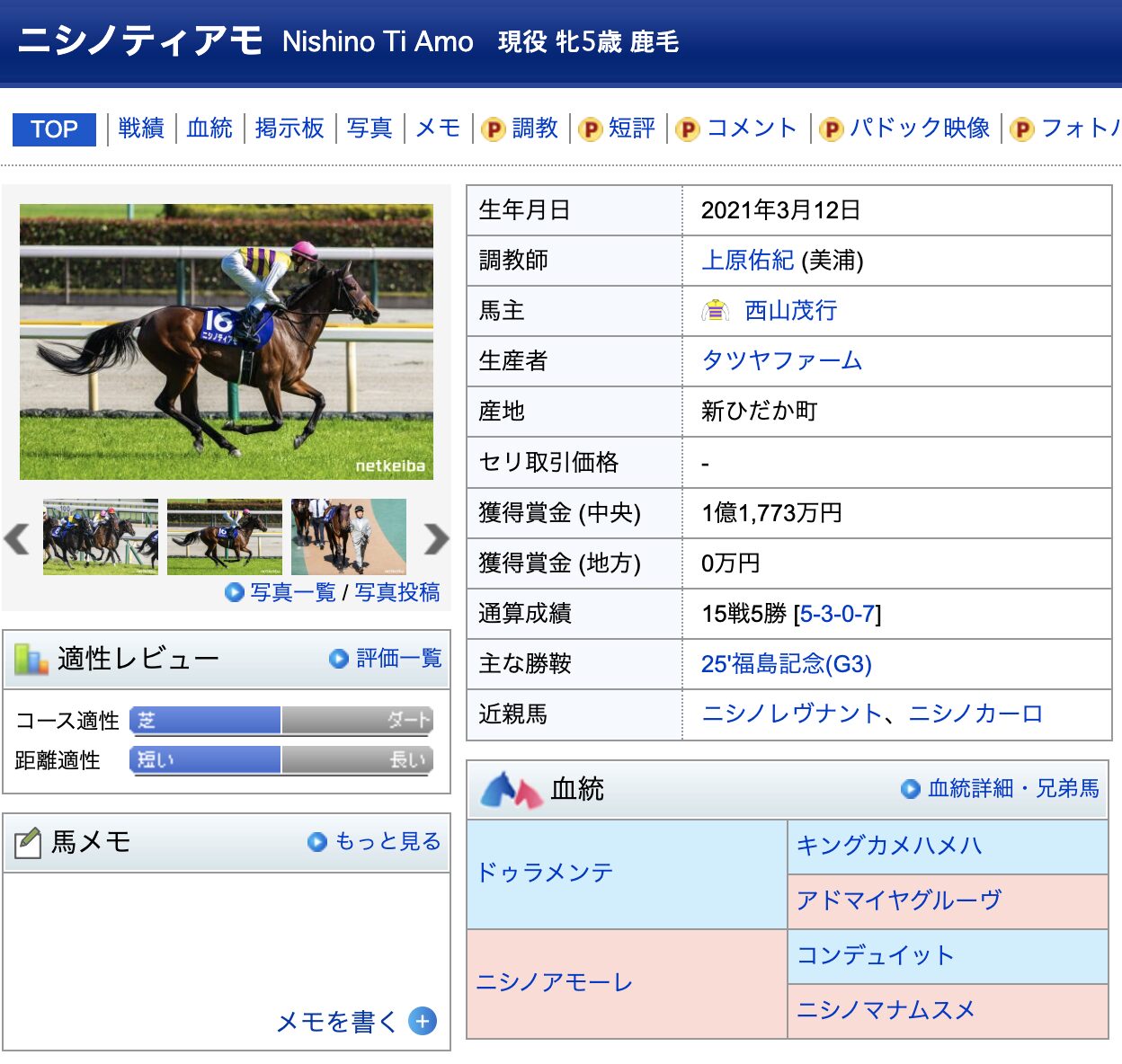Click the blue arrow icon beside もっと見る
1122x1064 pixels.
point(317,842)
